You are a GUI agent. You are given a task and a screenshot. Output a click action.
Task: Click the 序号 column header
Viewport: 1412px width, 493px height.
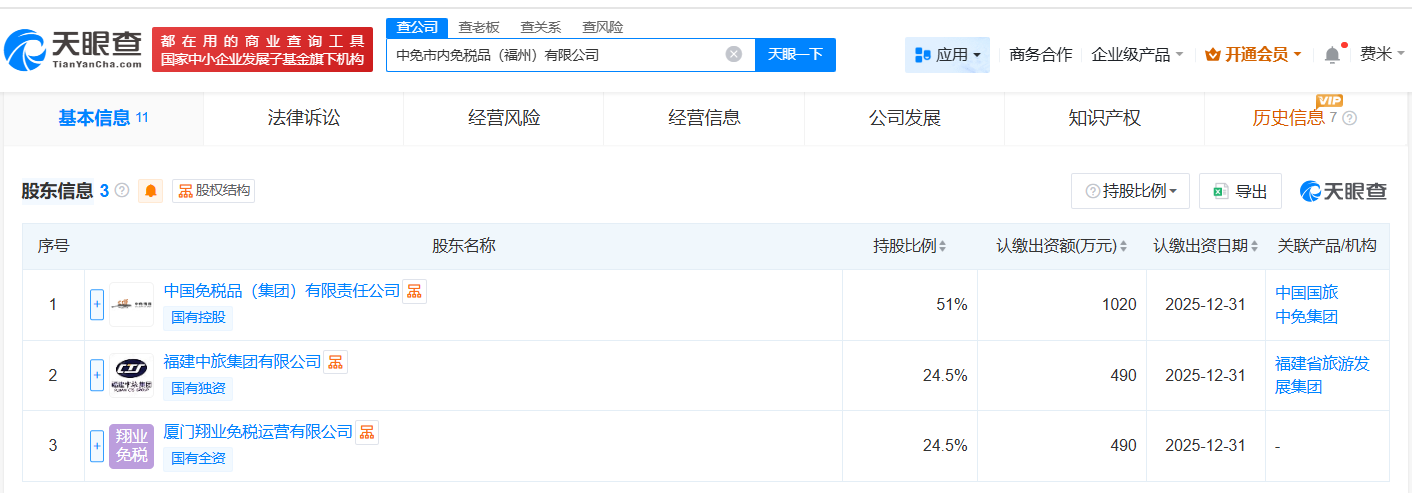pos(53,246)
